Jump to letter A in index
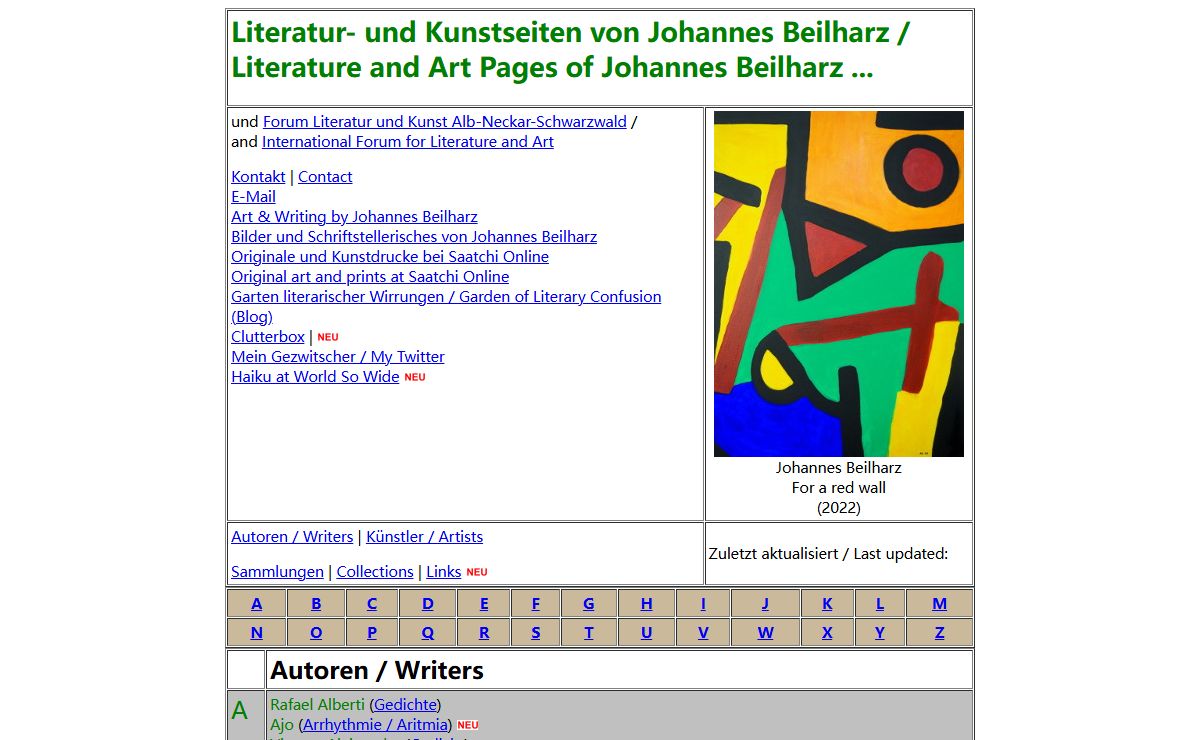The height and width of the screenshot is (740, 1200). 257,604
